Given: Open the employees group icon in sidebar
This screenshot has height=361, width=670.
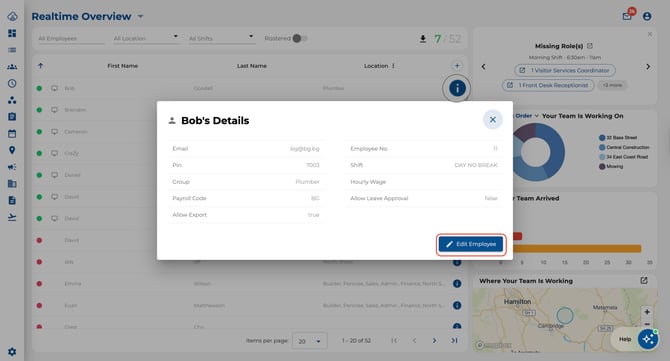Looking at the screenshot, I should 12,67.
